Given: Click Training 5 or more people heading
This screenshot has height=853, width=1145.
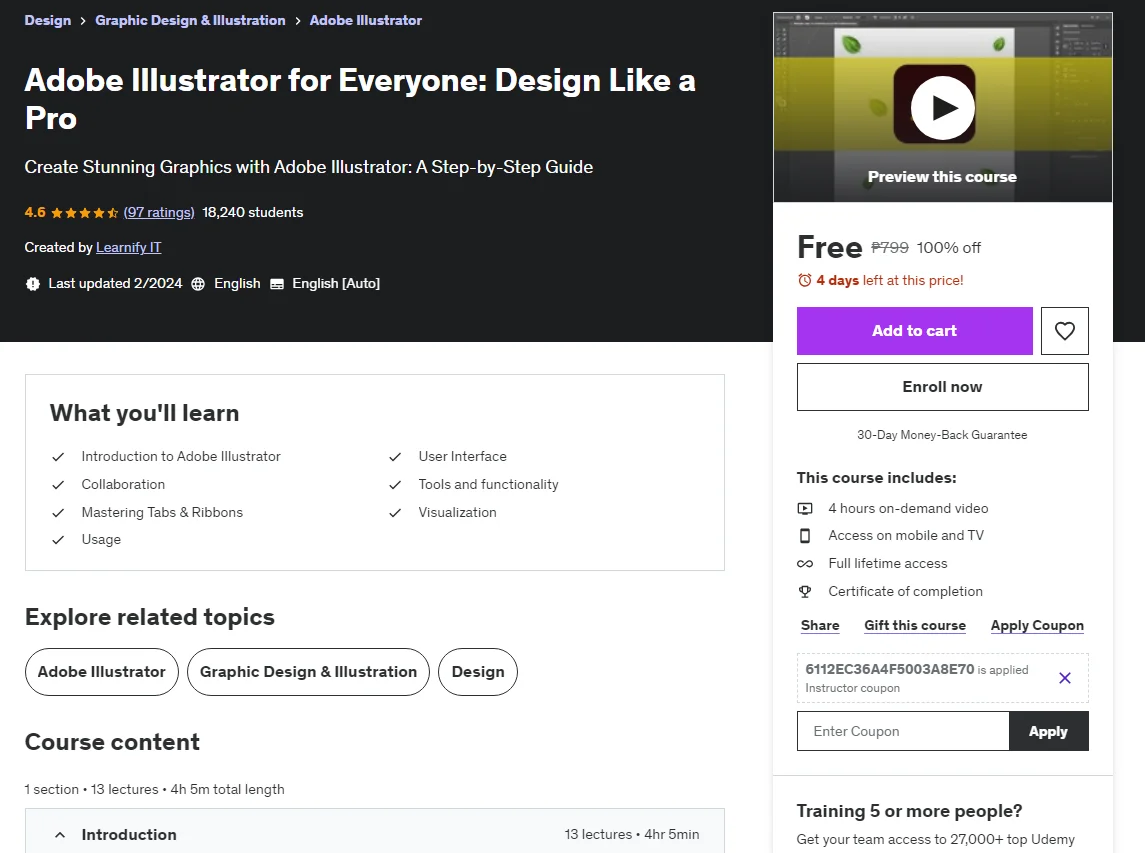Looking at the screenshot, I should point(909,811).
